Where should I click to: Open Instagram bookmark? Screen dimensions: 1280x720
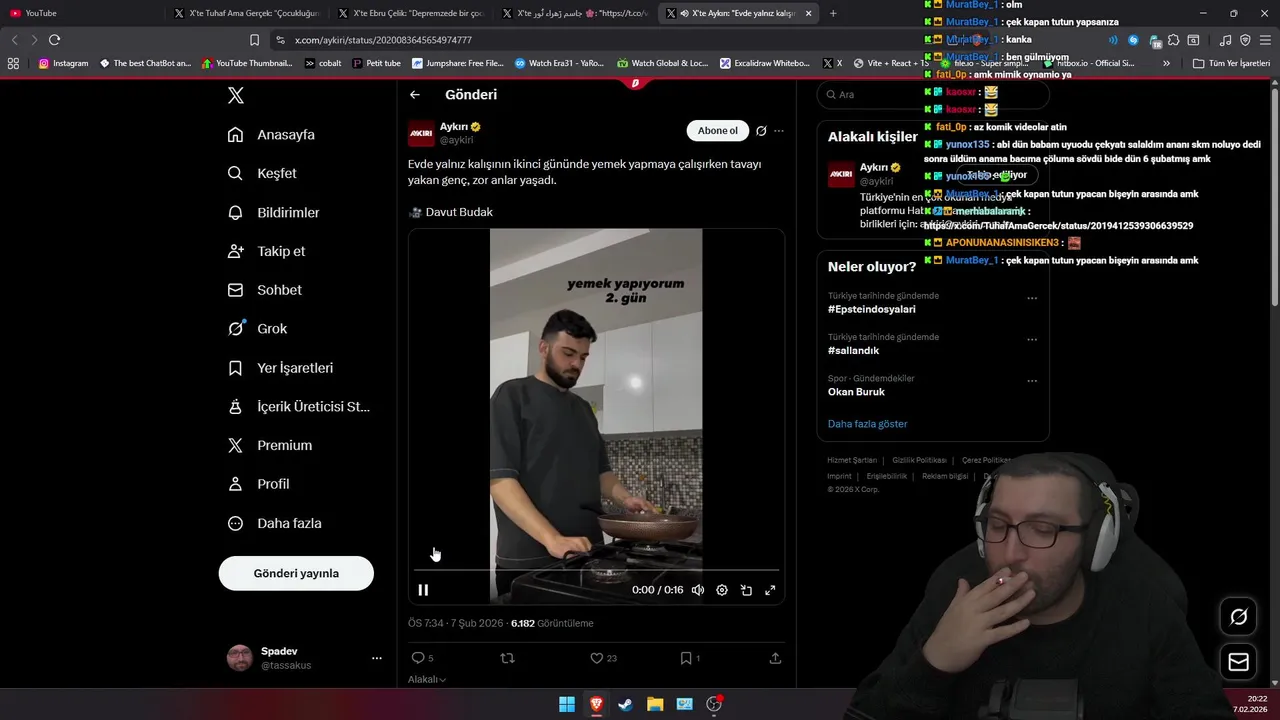(x=63, y=63)
